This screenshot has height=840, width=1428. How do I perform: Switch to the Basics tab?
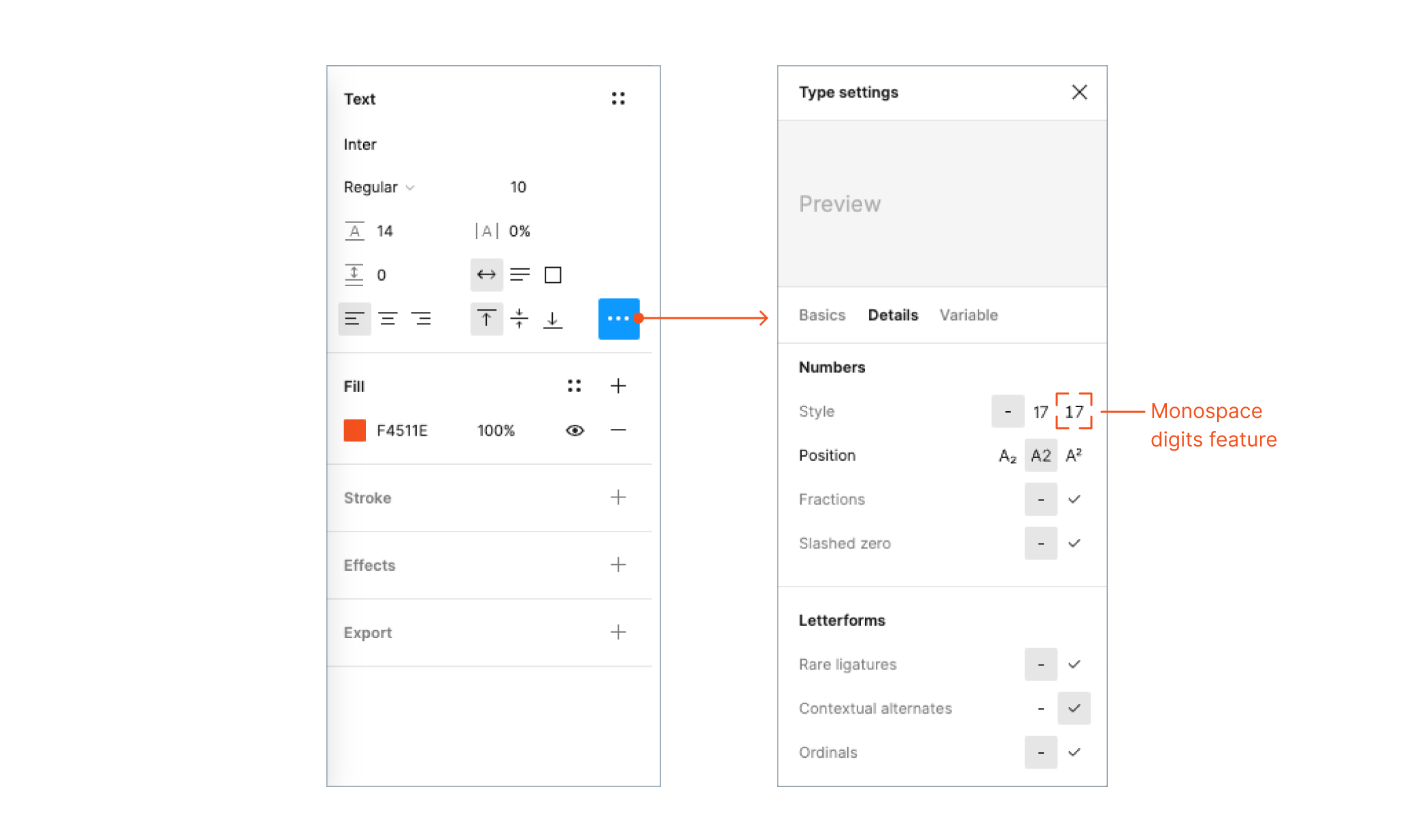(x=821, y=315)
